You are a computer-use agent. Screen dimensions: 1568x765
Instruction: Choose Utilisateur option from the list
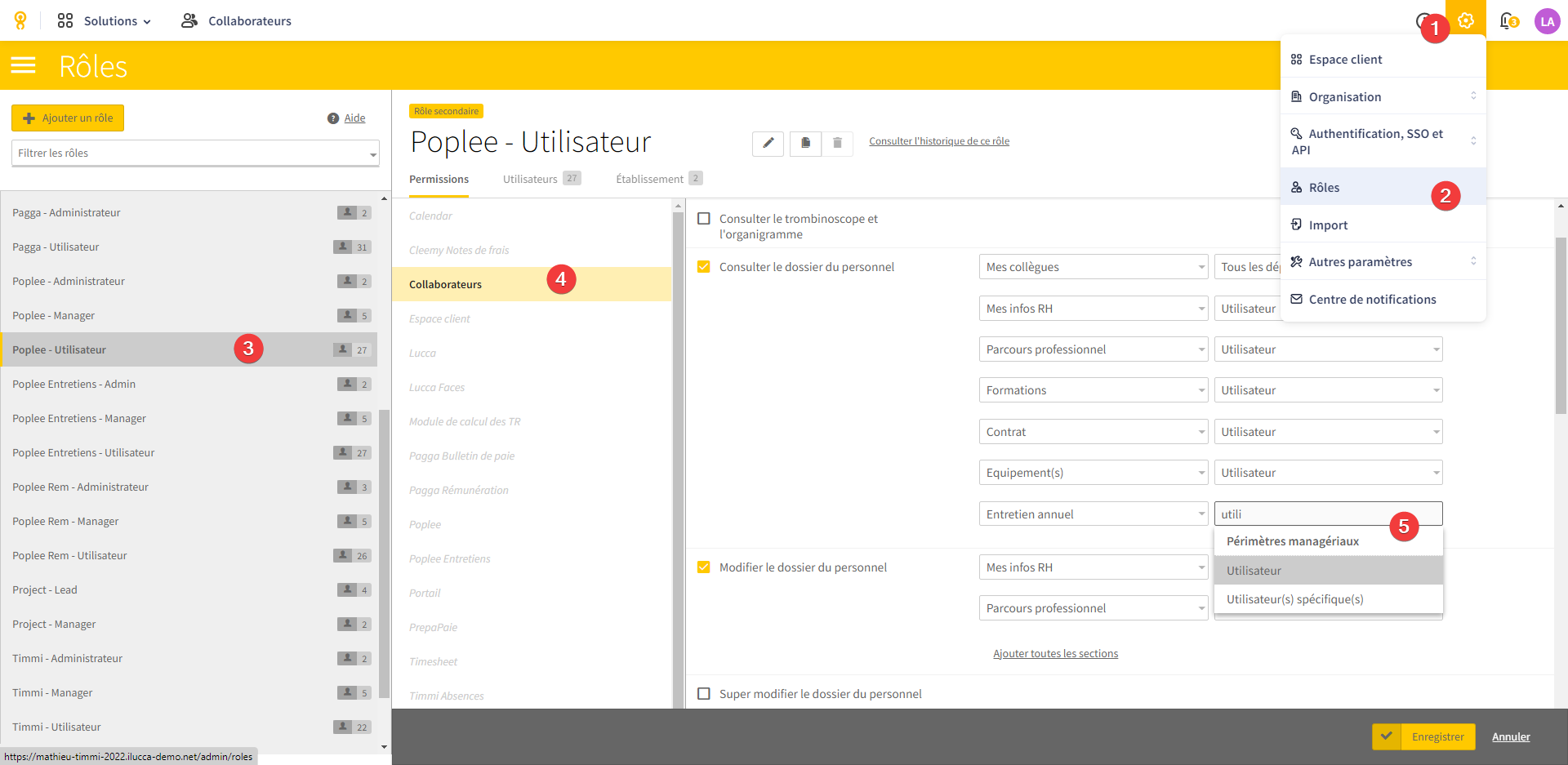[x=1328, y=571]
